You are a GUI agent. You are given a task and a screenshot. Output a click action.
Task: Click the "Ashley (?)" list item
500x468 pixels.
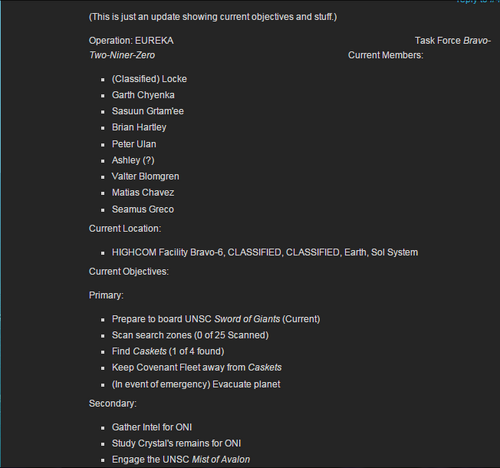point(133,160)
